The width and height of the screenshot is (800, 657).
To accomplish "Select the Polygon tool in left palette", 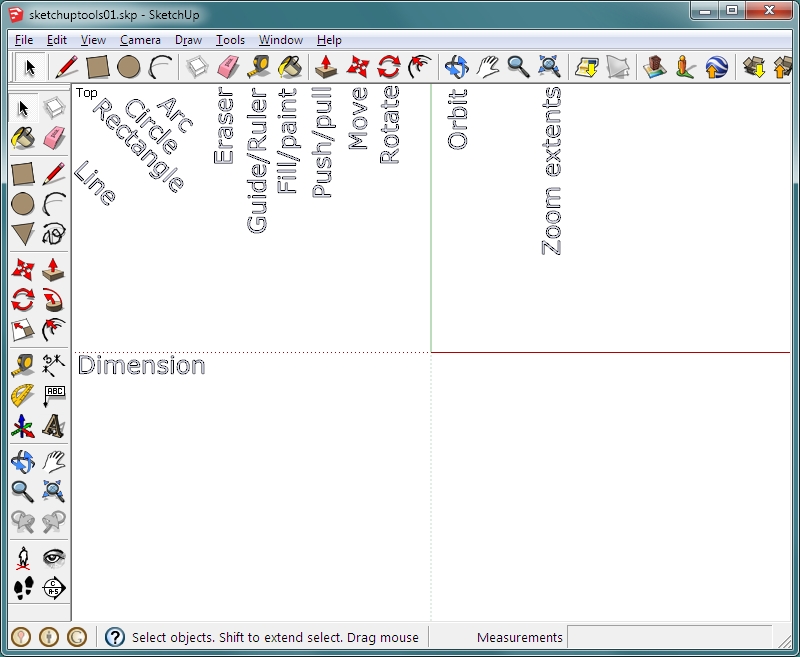I will pyautogui.click(x=23, y=234).
